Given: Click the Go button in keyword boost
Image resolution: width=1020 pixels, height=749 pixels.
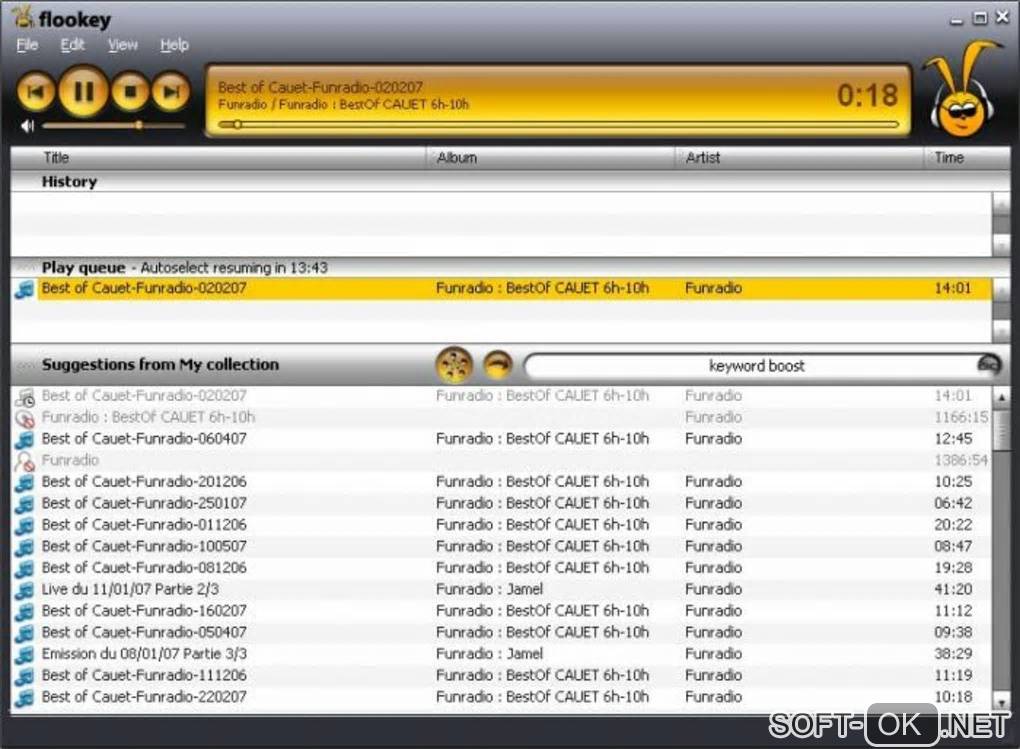Looking at the screenshot, I should click(x=989, y=365).
